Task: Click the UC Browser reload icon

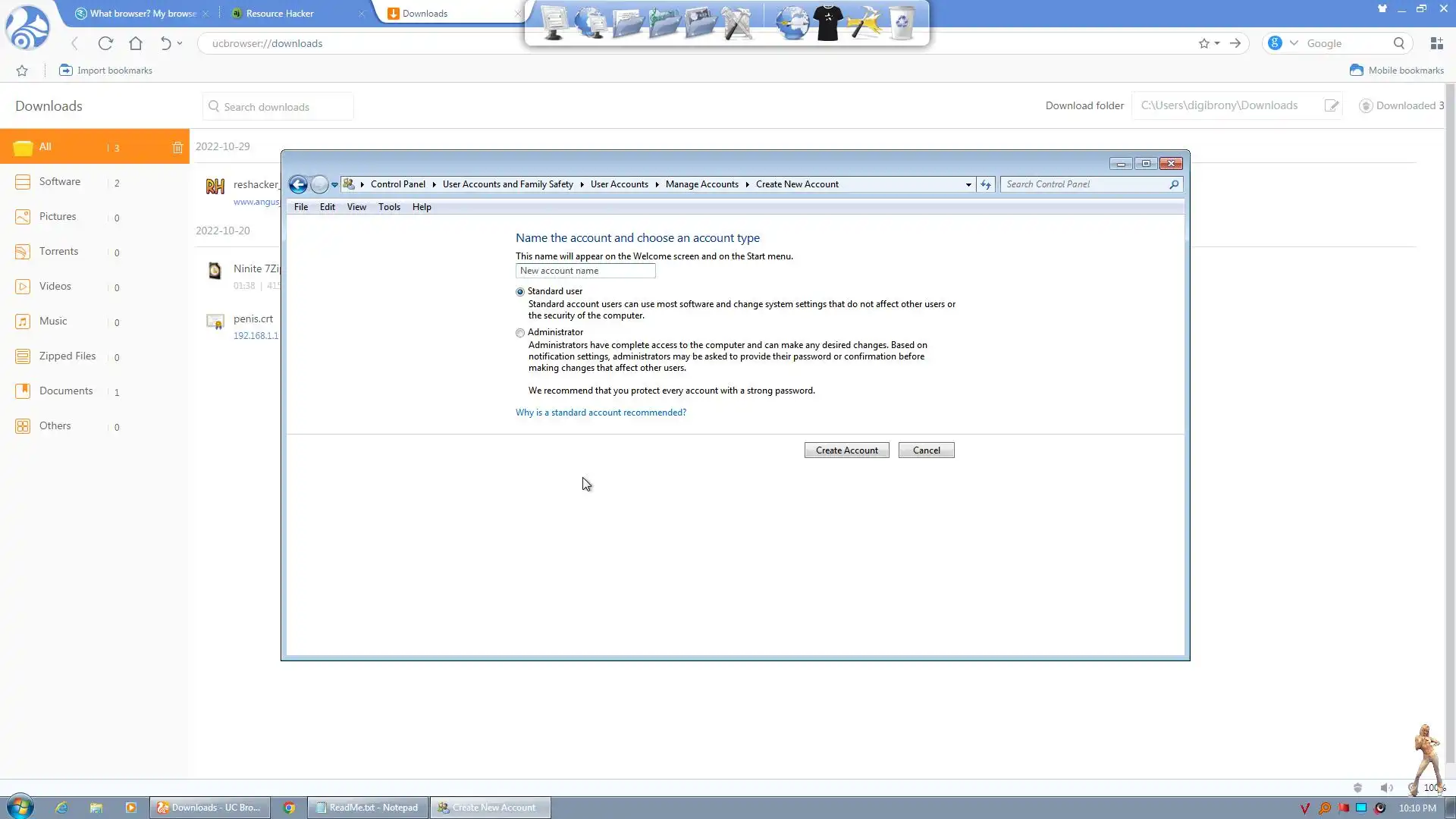Action: point(105,43)
